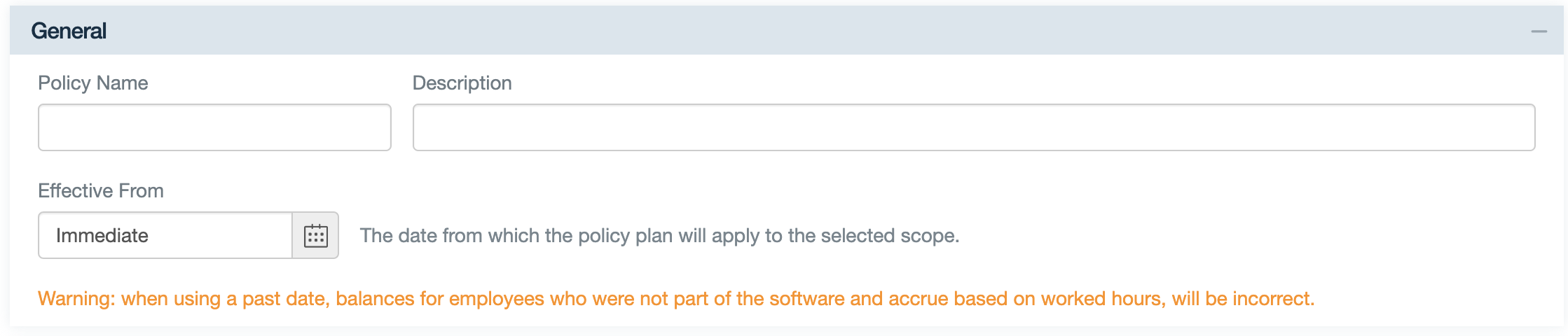Click the General panel header bar
Viewport: 1568px width, 336px height.
click(x=771, y=31)
